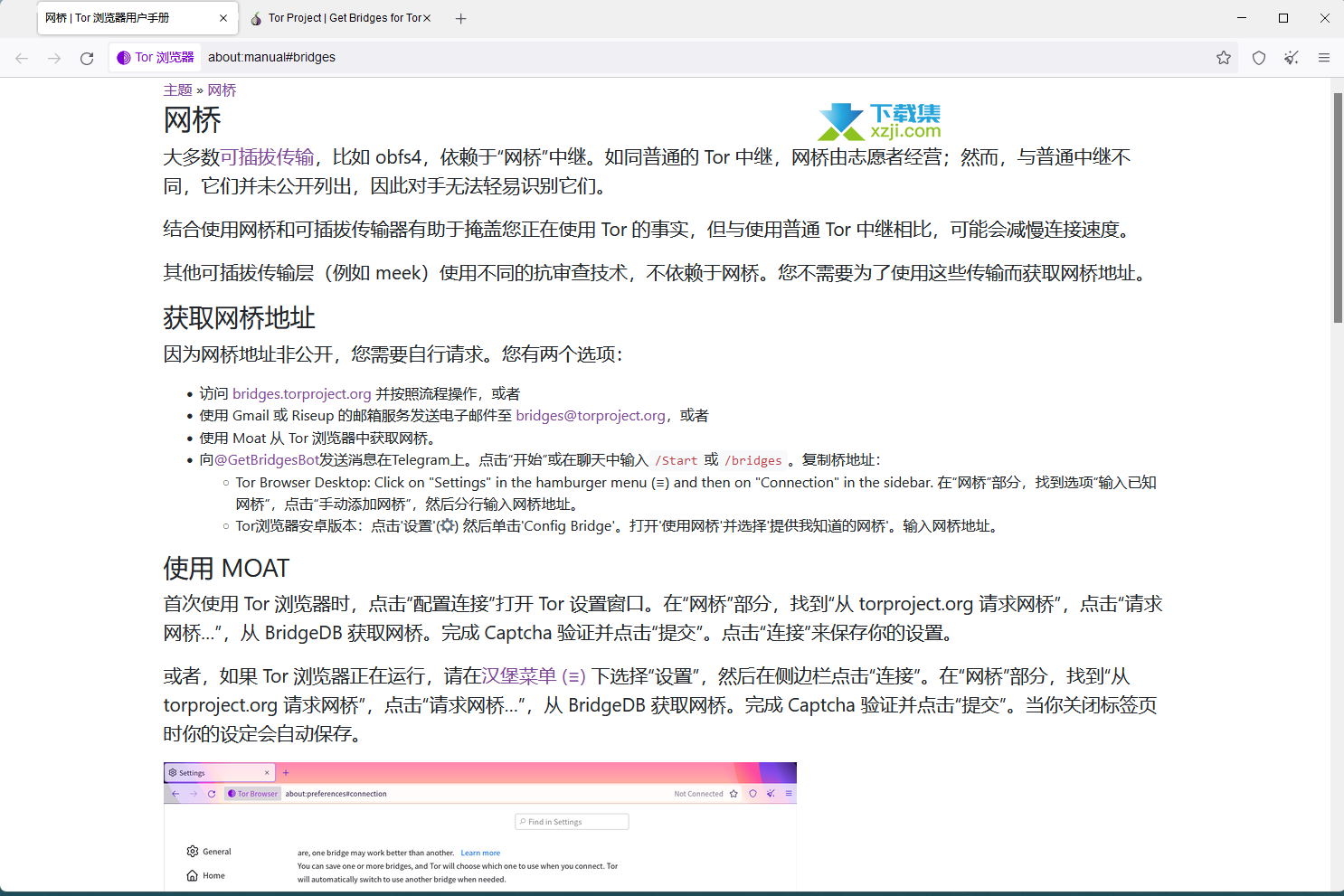
Task: Trigger New Identity with the broom icon
Action: 1291,57
